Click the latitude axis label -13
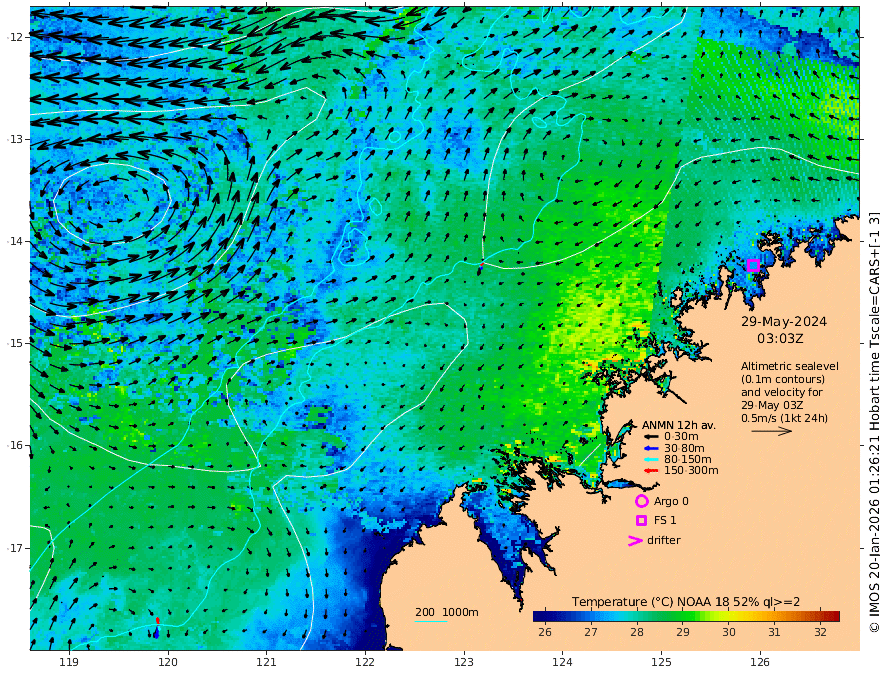 pos(15,139)
